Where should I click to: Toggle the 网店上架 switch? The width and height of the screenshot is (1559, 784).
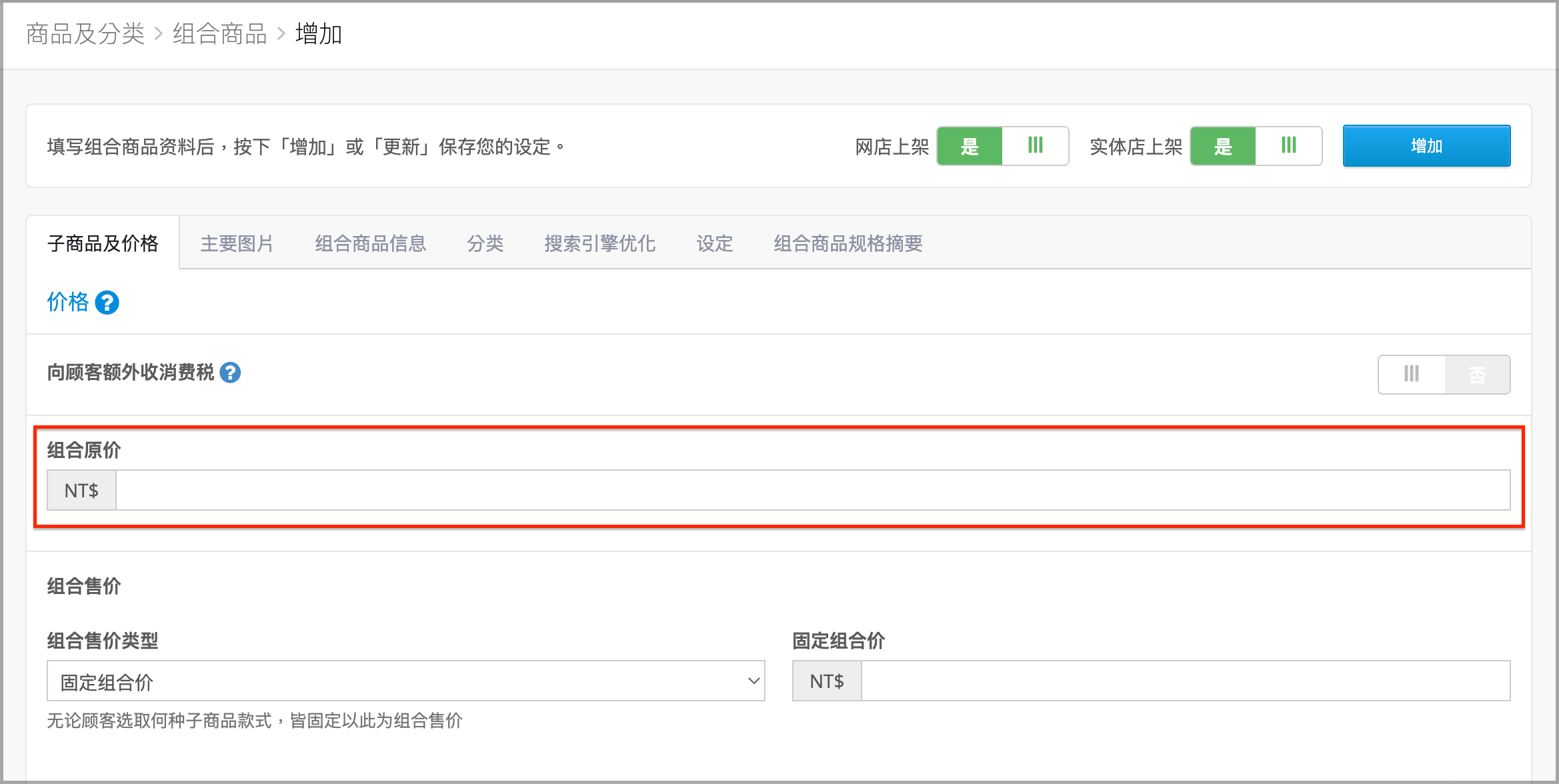pyautogui.click(x=1002, y=146)
